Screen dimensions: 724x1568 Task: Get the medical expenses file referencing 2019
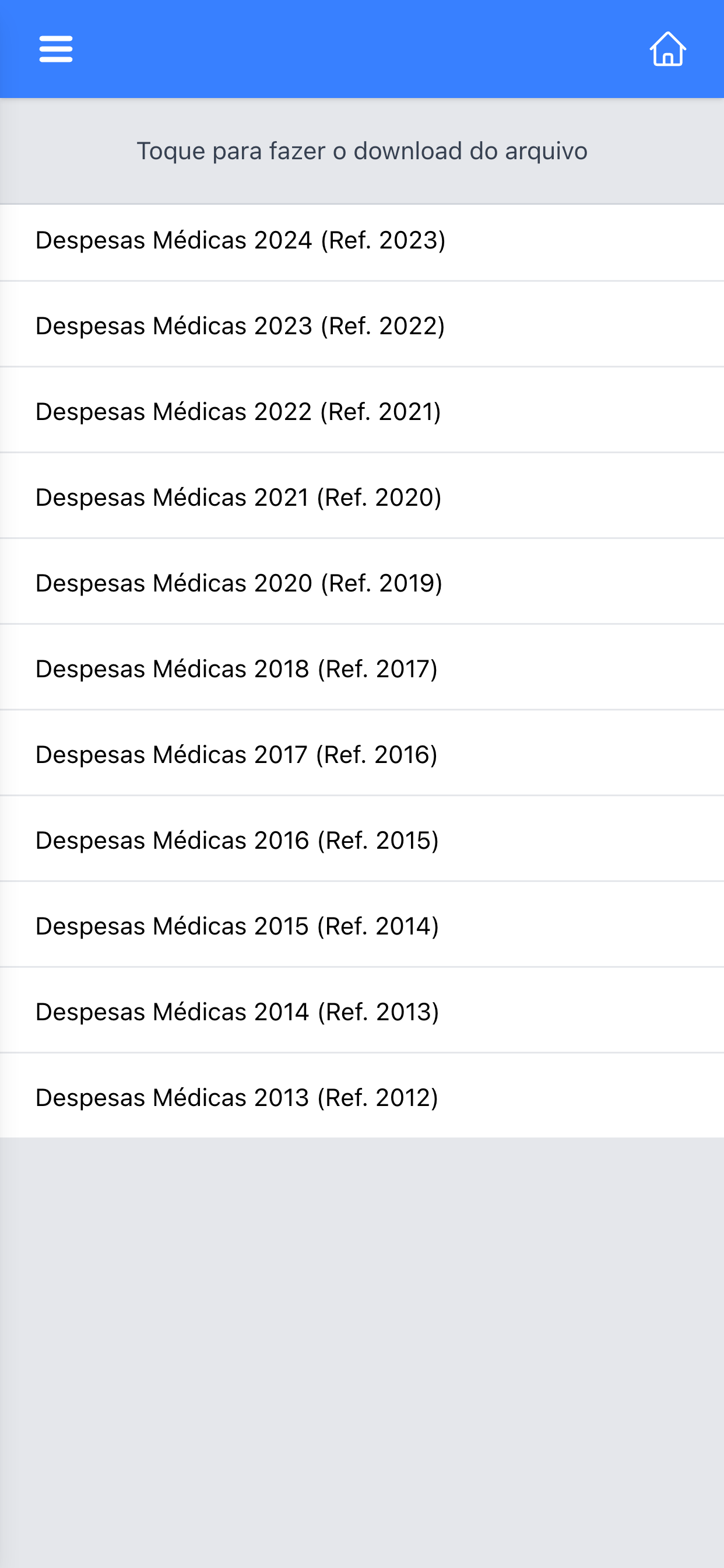click(x=362, y=582)
